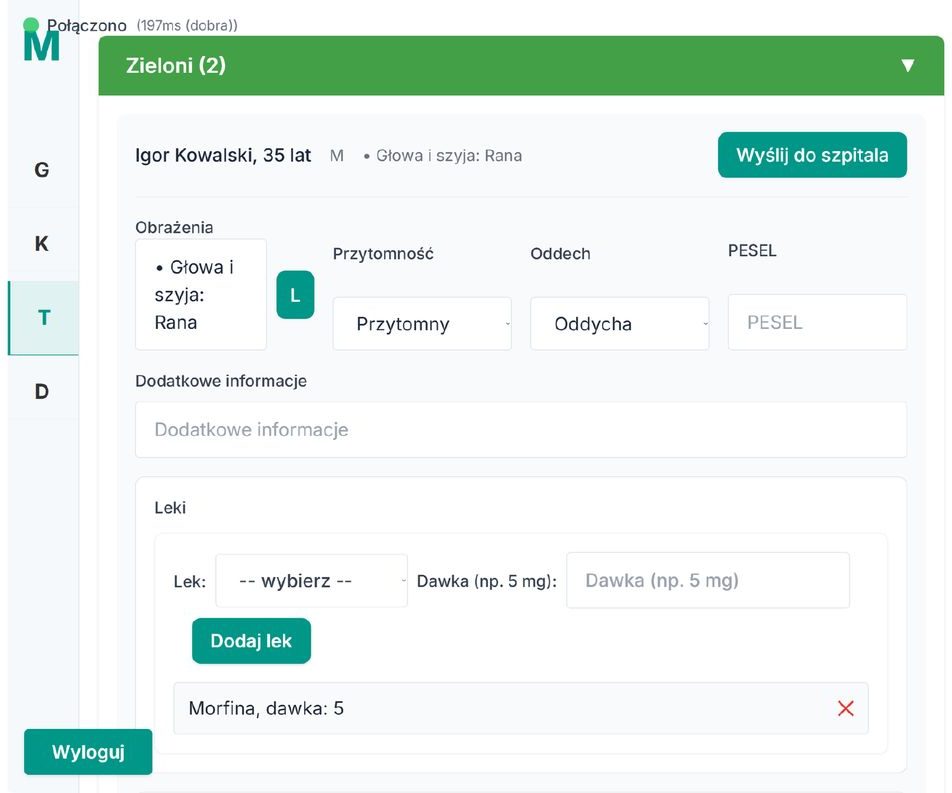Viewport: 952px width, 793px height.
Task: Click the Połączono status text
Action: click(x=87, y=26)
